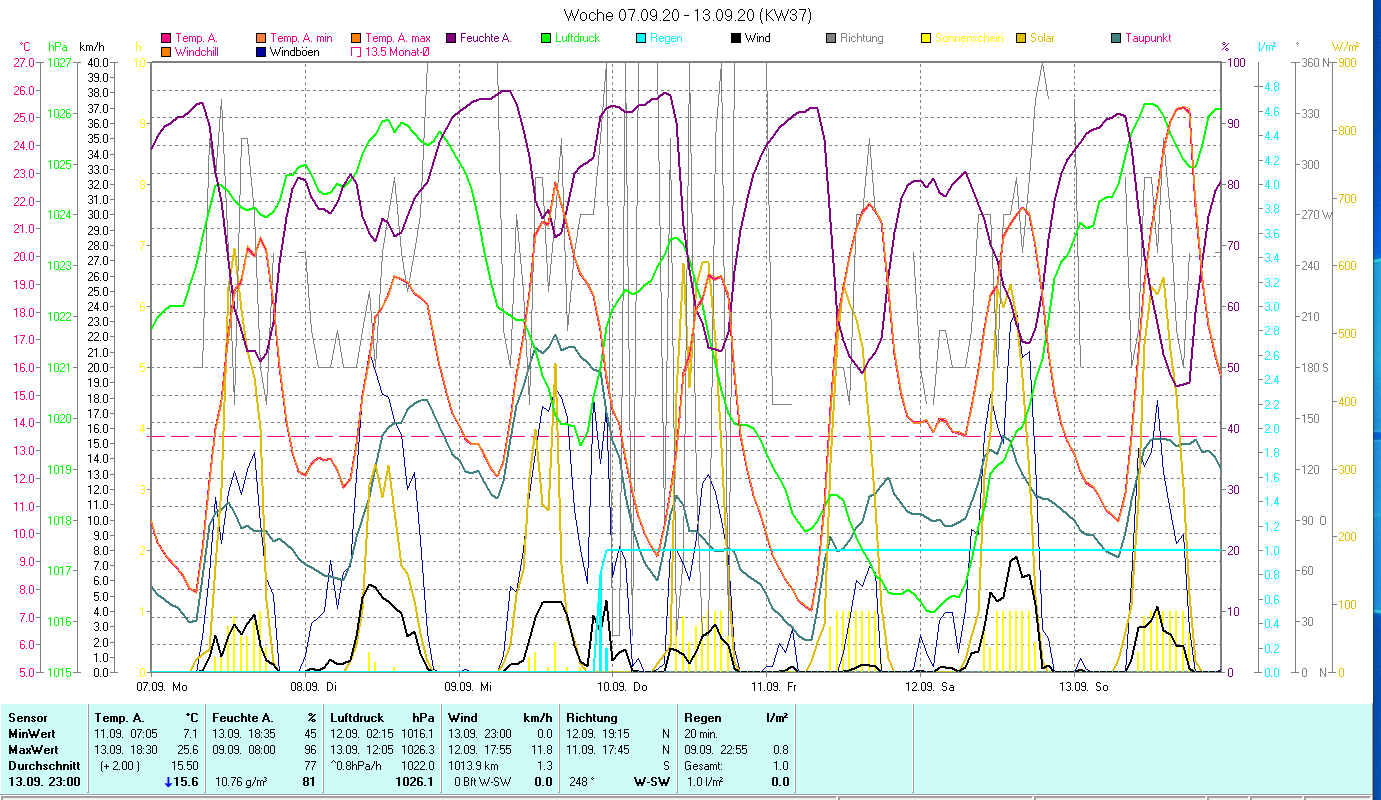Click the 'Luftdruck' legend label at the top

point(579,38)
